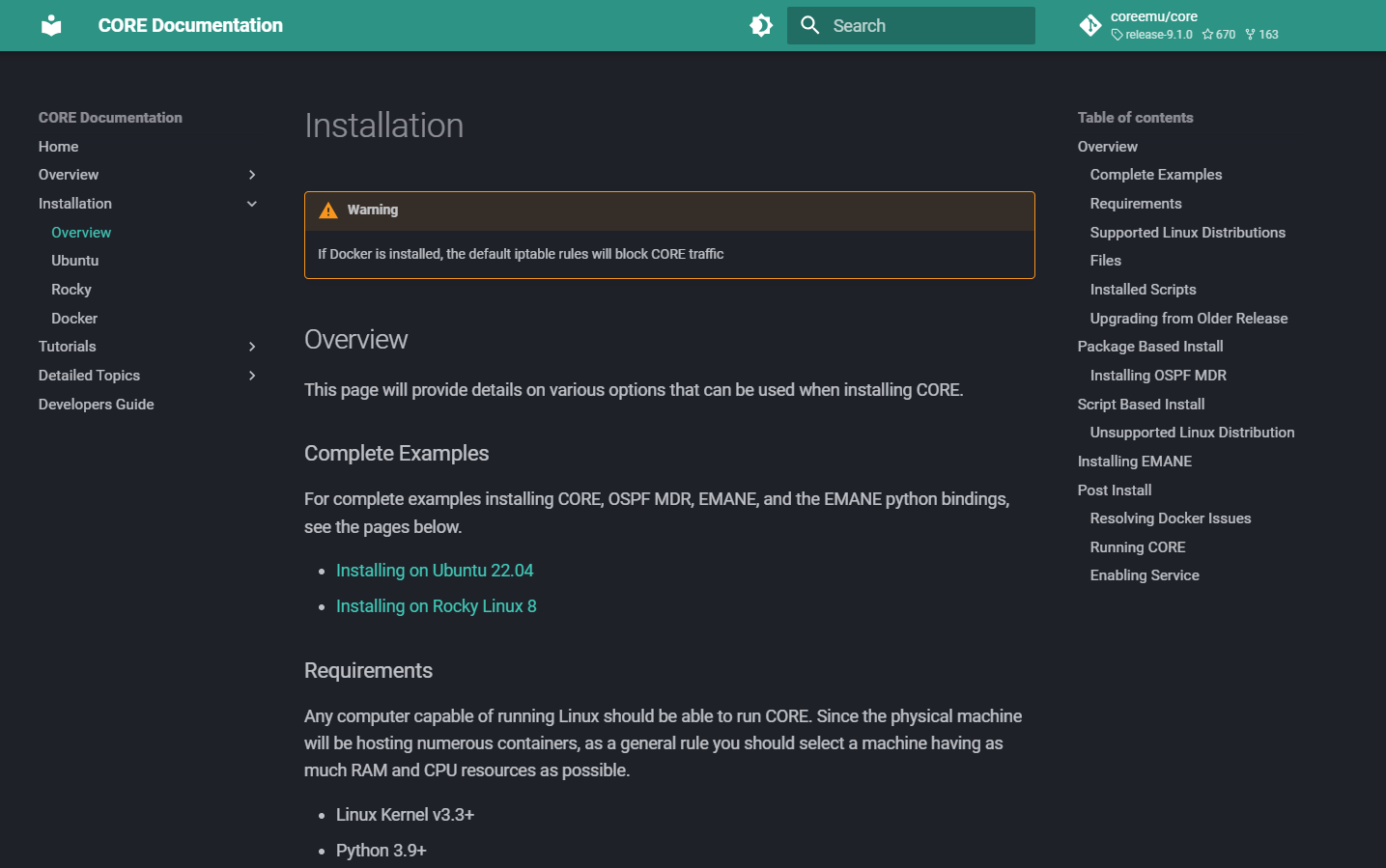Follow the Installing on Rocky Linux 8 link
Viewport: 1386px width, 868px height.
(436, 606)
